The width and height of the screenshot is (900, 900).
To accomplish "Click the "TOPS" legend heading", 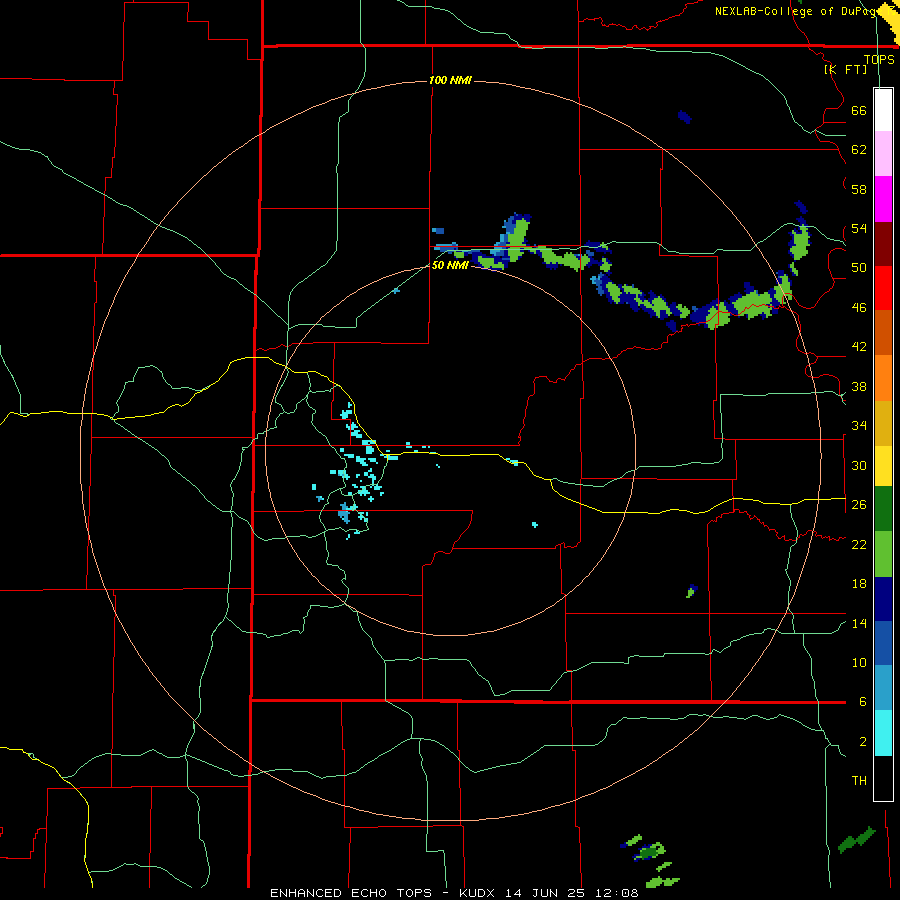I will tap(879, 59).
